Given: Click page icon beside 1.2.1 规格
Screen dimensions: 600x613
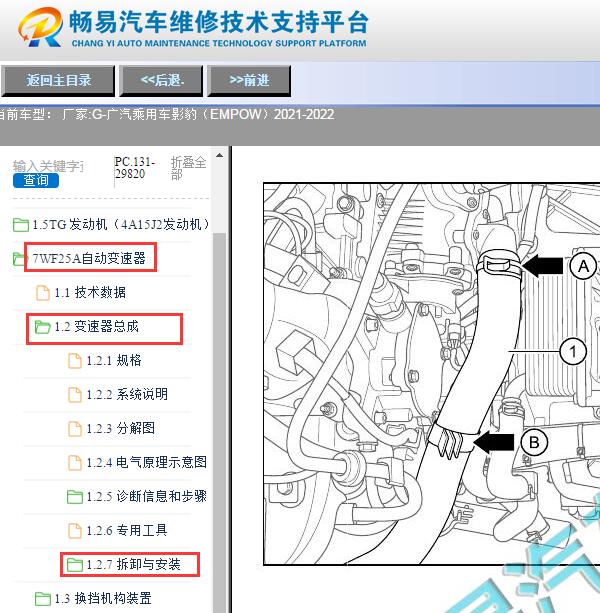Looking at the screenshot, I should click(75, 361).
